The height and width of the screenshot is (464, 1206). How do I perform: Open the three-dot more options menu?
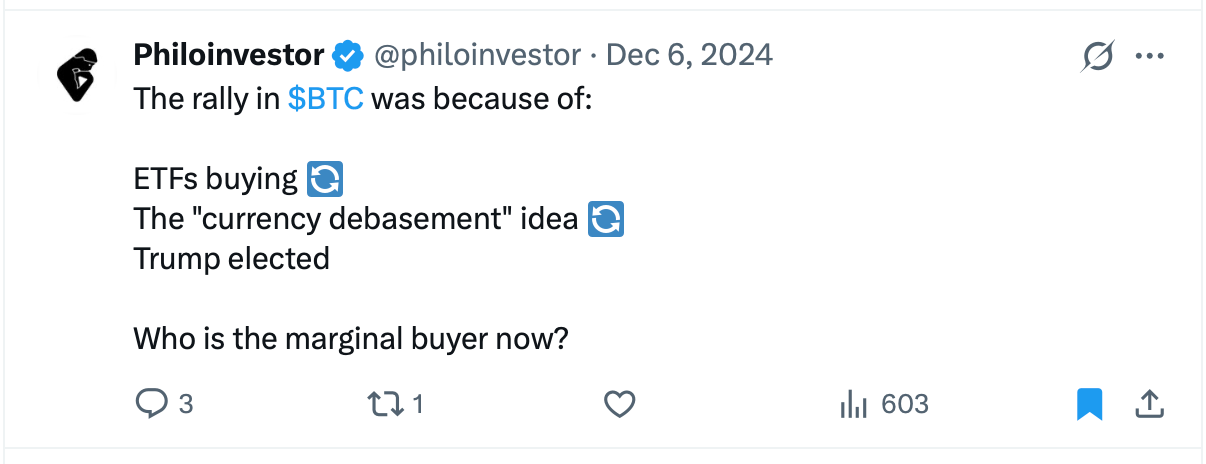click(1150, 56)
